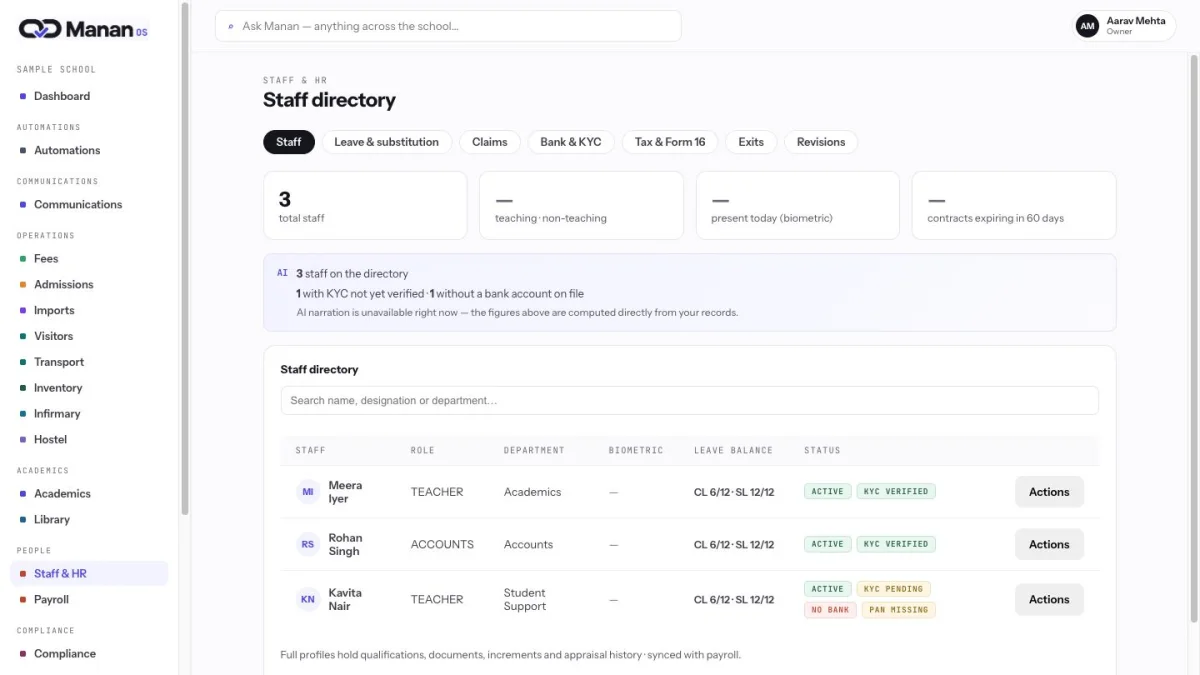Switch to the Exits tab
1200x675 pixels.
pos(751,142)
